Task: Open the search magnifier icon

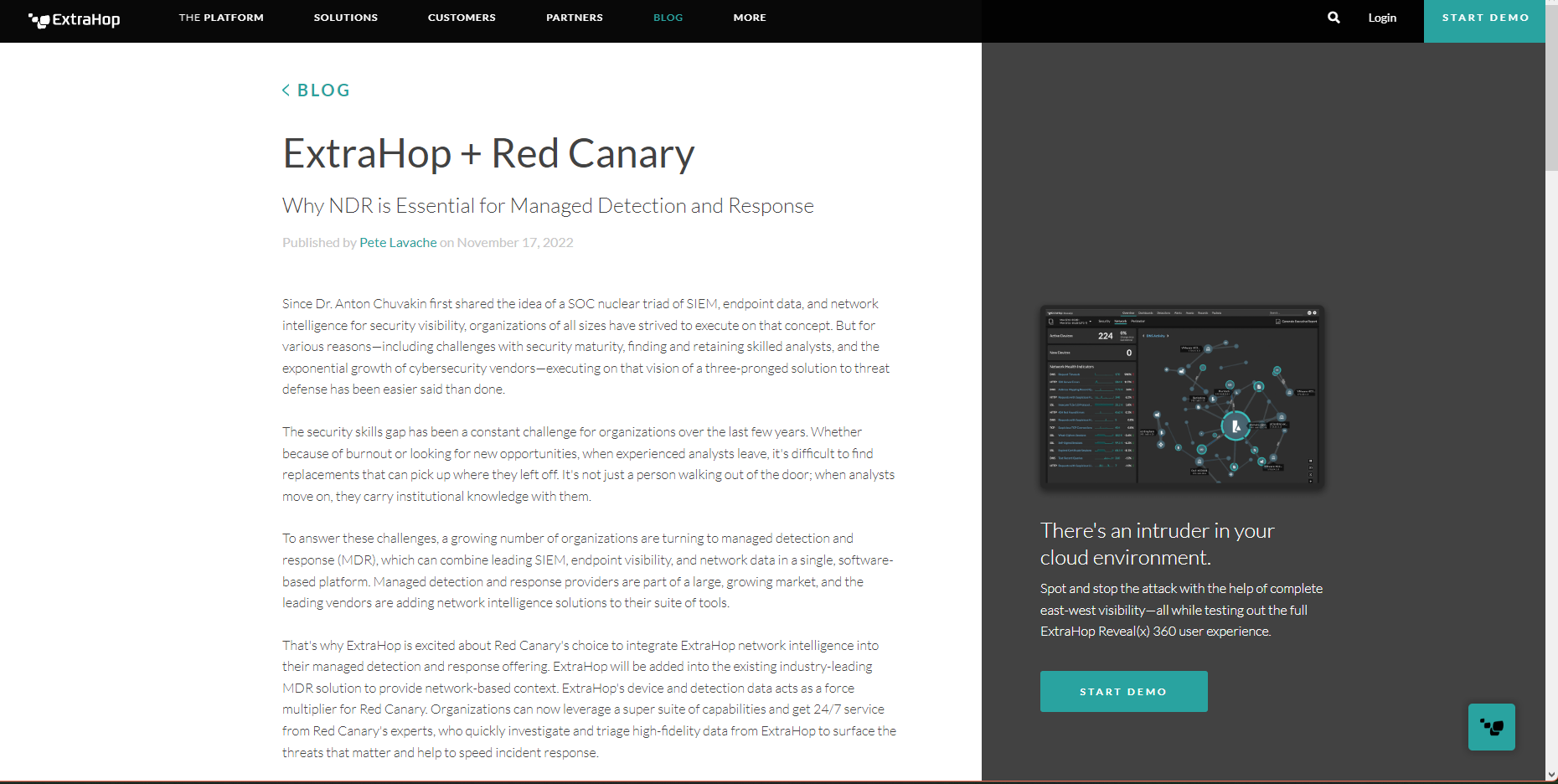Action: tap(1334, 18)
